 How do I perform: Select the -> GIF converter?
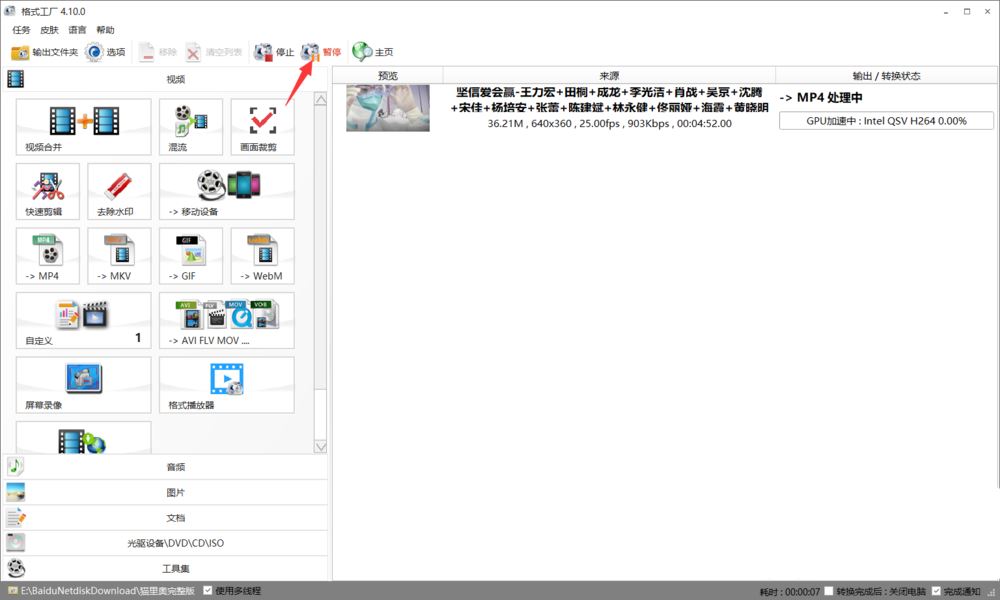coord(191,256)
